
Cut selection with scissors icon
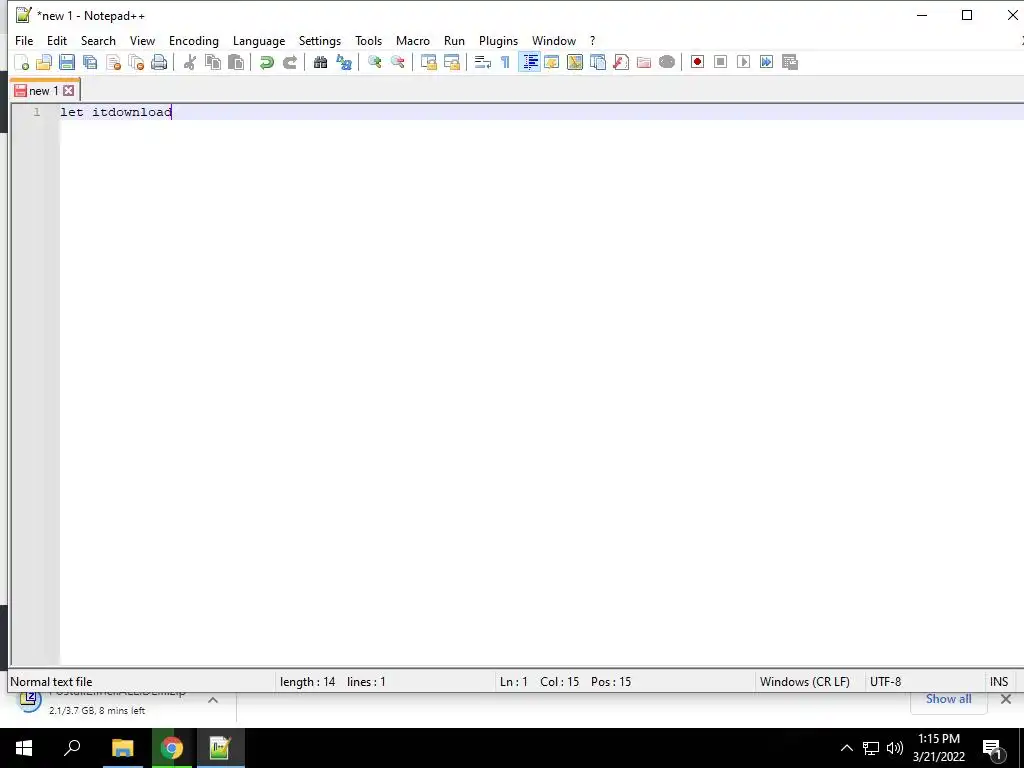[190, 62]
